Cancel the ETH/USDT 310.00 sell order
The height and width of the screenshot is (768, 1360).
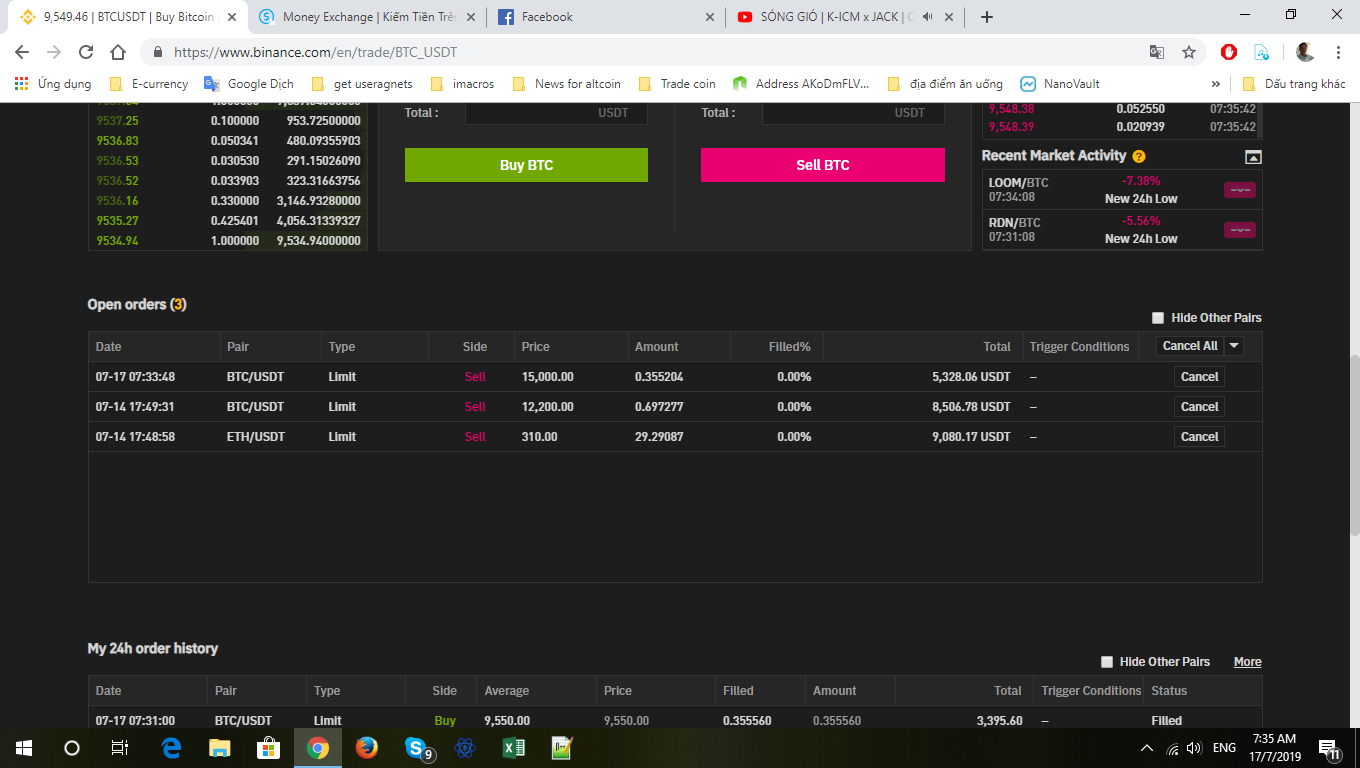(1199, 437)
